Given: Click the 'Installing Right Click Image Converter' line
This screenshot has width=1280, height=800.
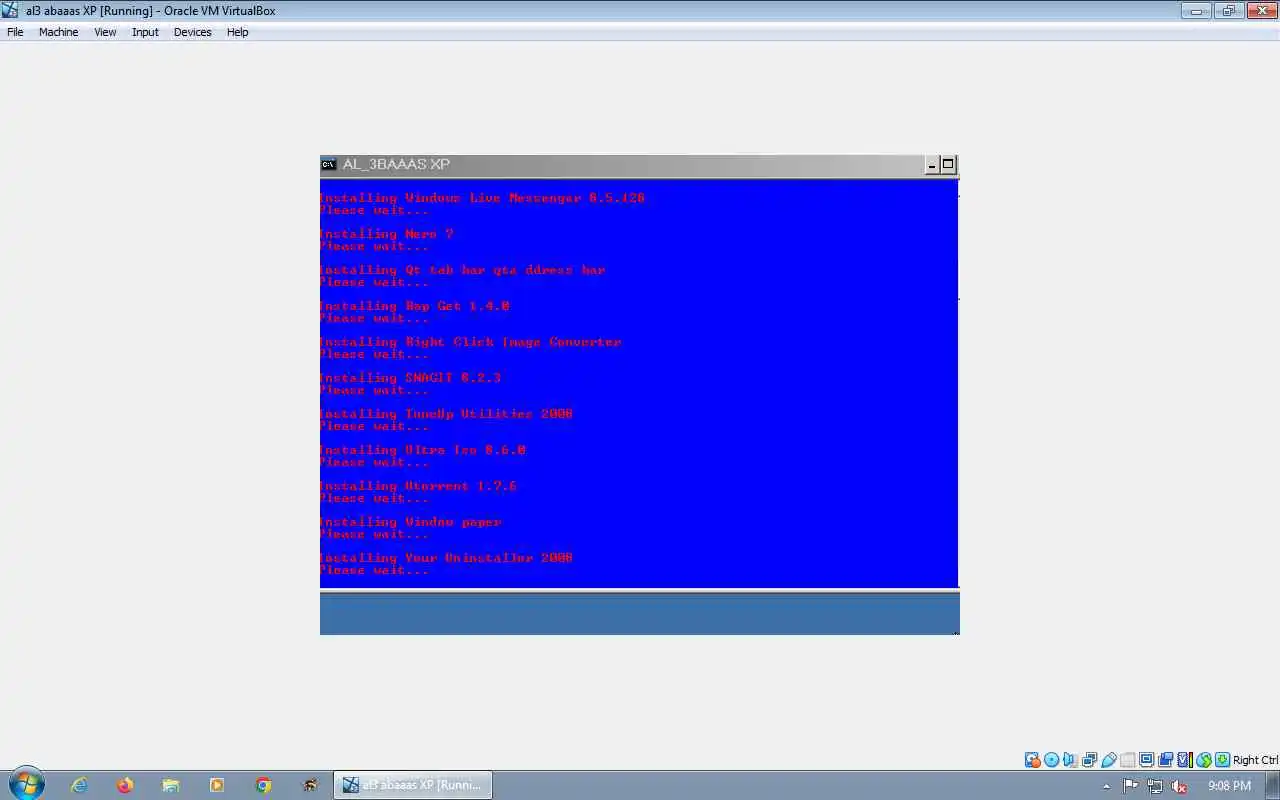Looking at the screenshot, I should coord(470,342).
